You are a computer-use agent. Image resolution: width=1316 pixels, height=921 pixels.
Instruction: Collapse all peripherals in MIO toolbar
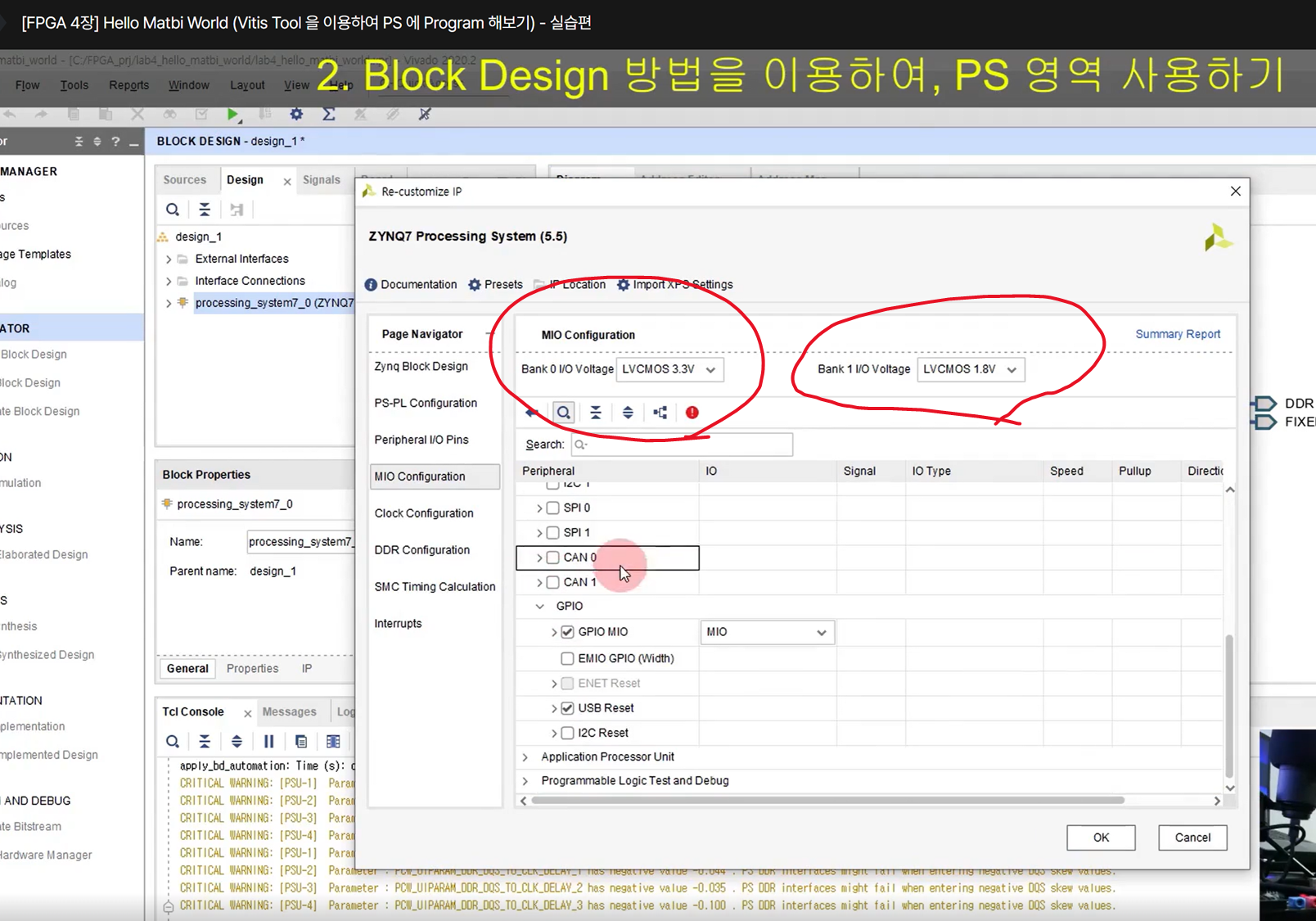click(596, 413)
